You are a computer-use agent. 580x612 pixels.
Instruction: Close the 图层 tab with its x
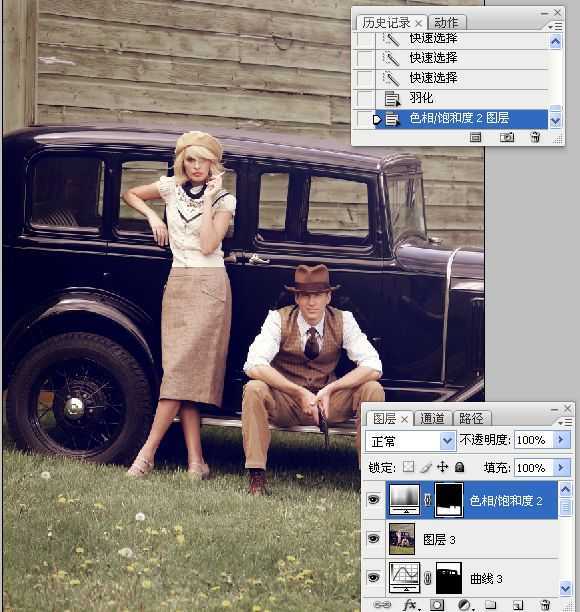[x=405, y=420]
